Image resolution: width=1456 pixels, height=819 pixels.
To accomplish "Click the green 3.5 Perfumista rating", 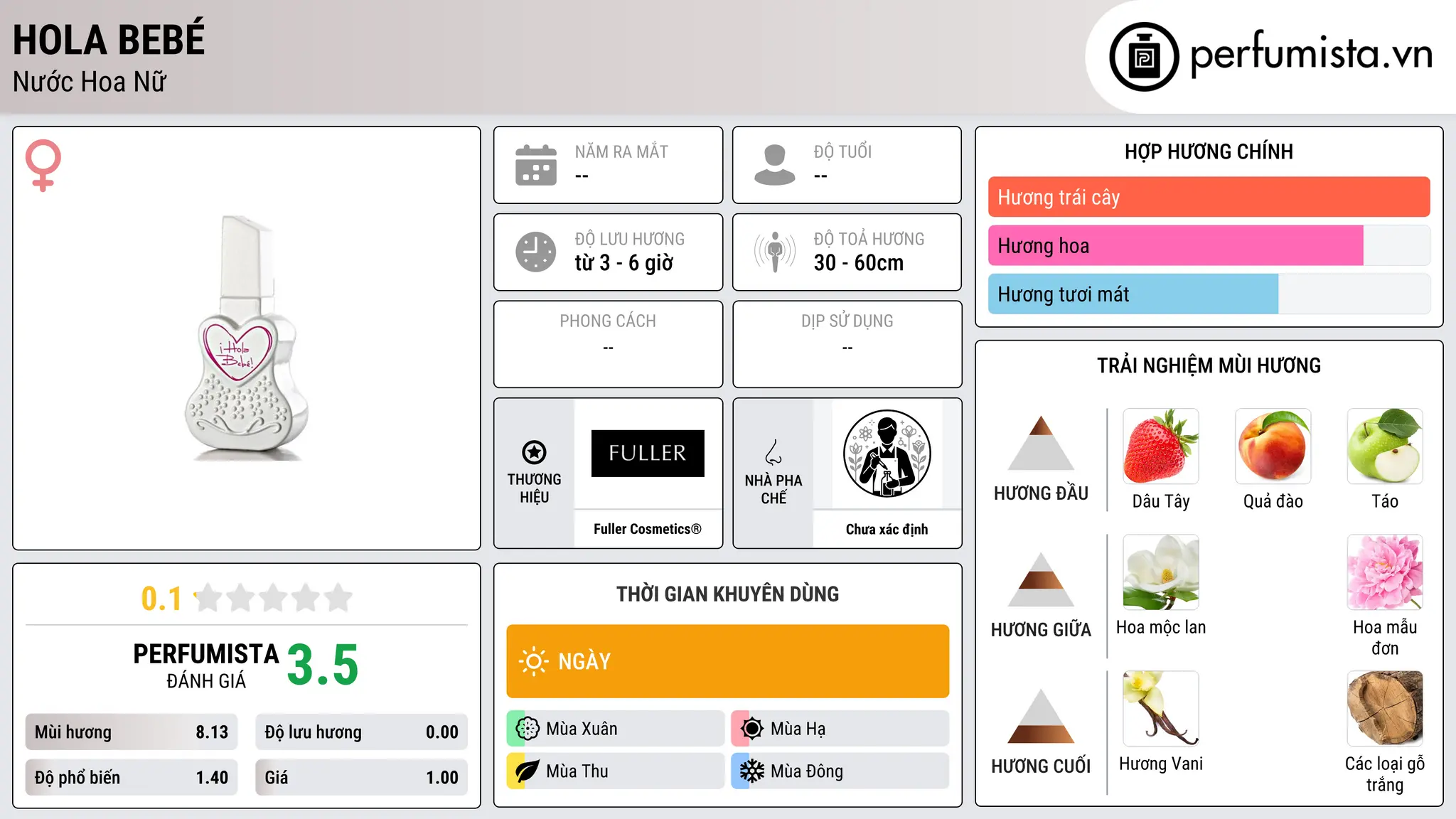I will pyautogui.click(x=323, y=664).
